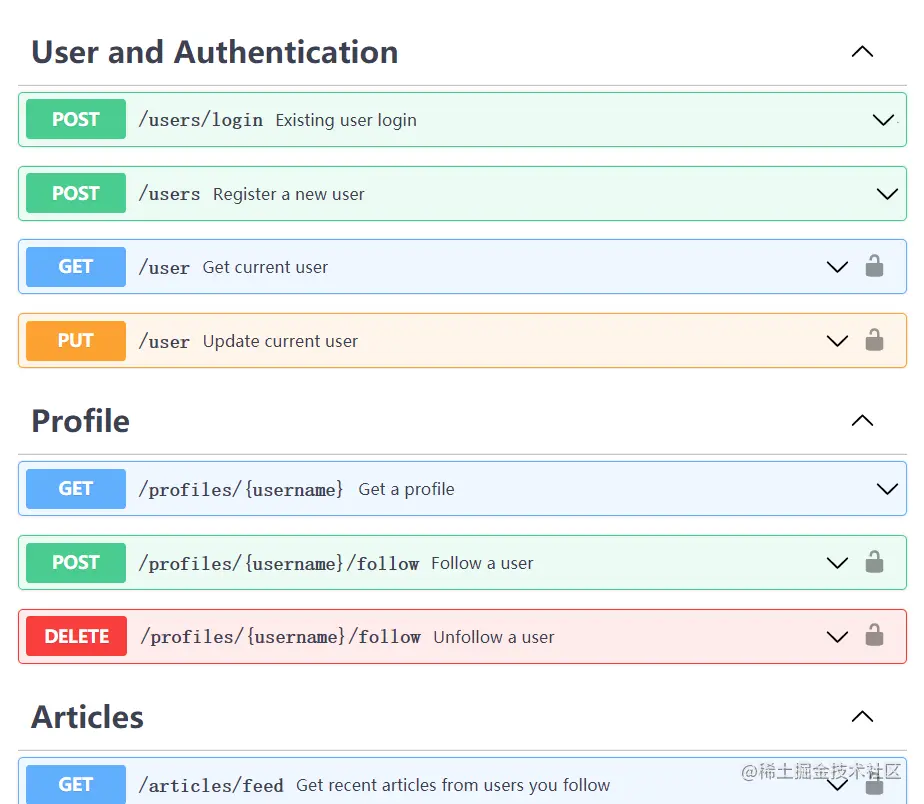Expand the Get a profile chevron

pyautogui.click(x=887, y=489)
